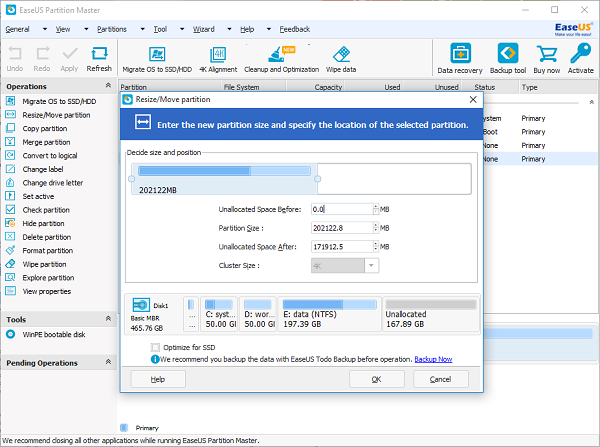Open the Tool menu
This screenshot has height=447, width=600.
click(160, 29)
